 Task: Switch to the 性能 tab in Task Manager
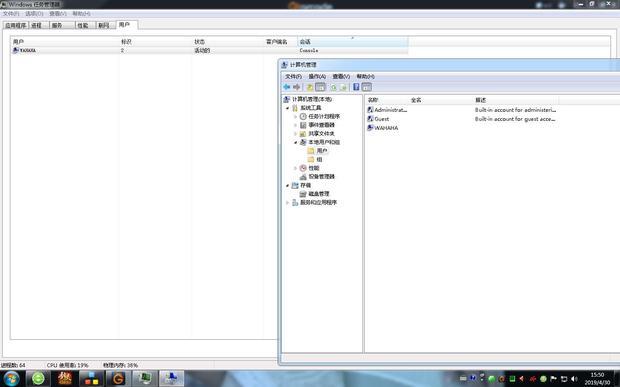point(85,25)
